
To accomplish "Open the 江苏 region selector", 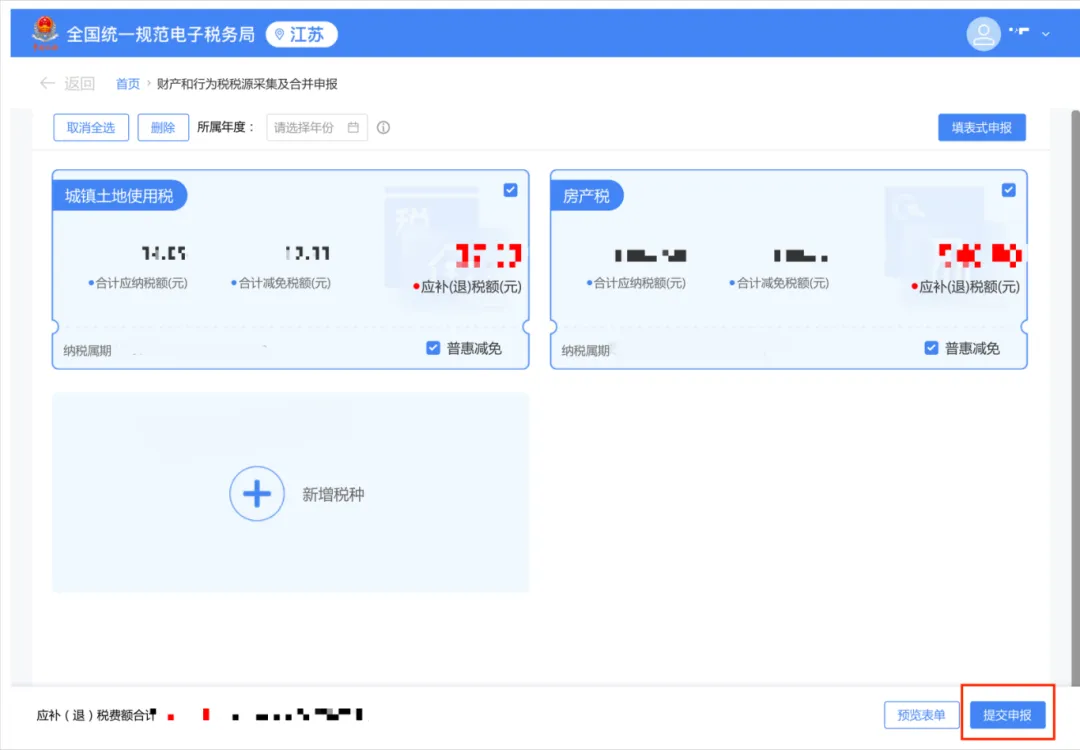I will pyautogui.click(x=301, y=33).
